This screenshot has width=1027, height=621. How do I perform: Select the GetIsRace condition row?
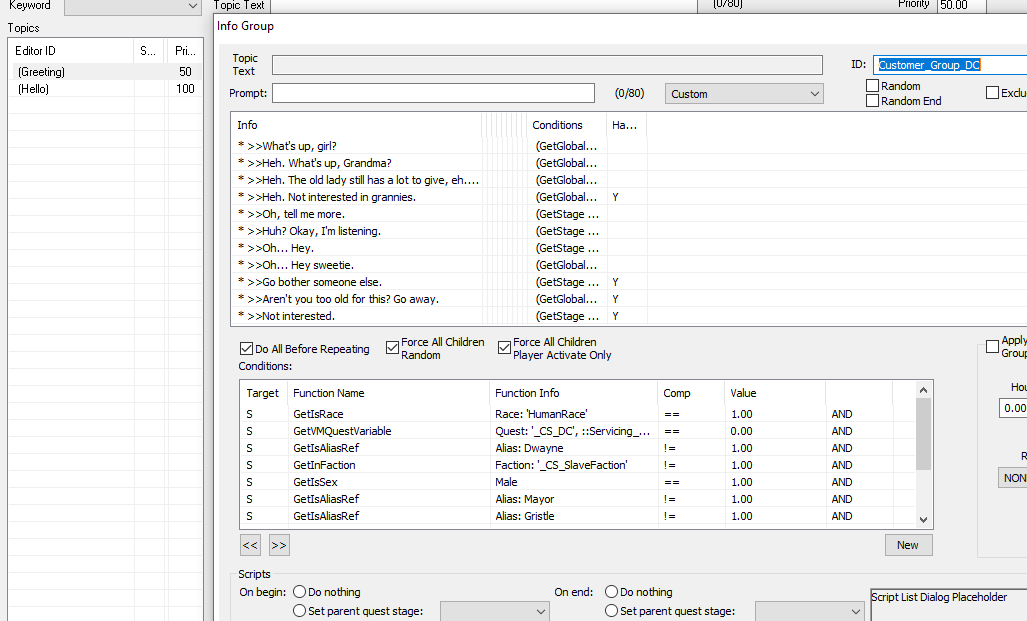point(578,414)
